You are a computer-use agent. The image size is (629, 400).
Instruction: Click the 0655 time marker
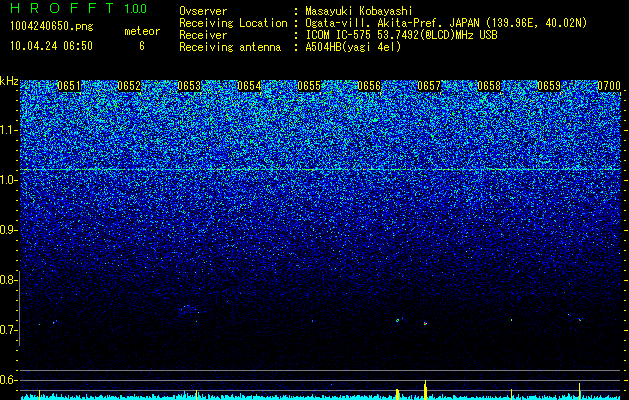click(309, 86)
